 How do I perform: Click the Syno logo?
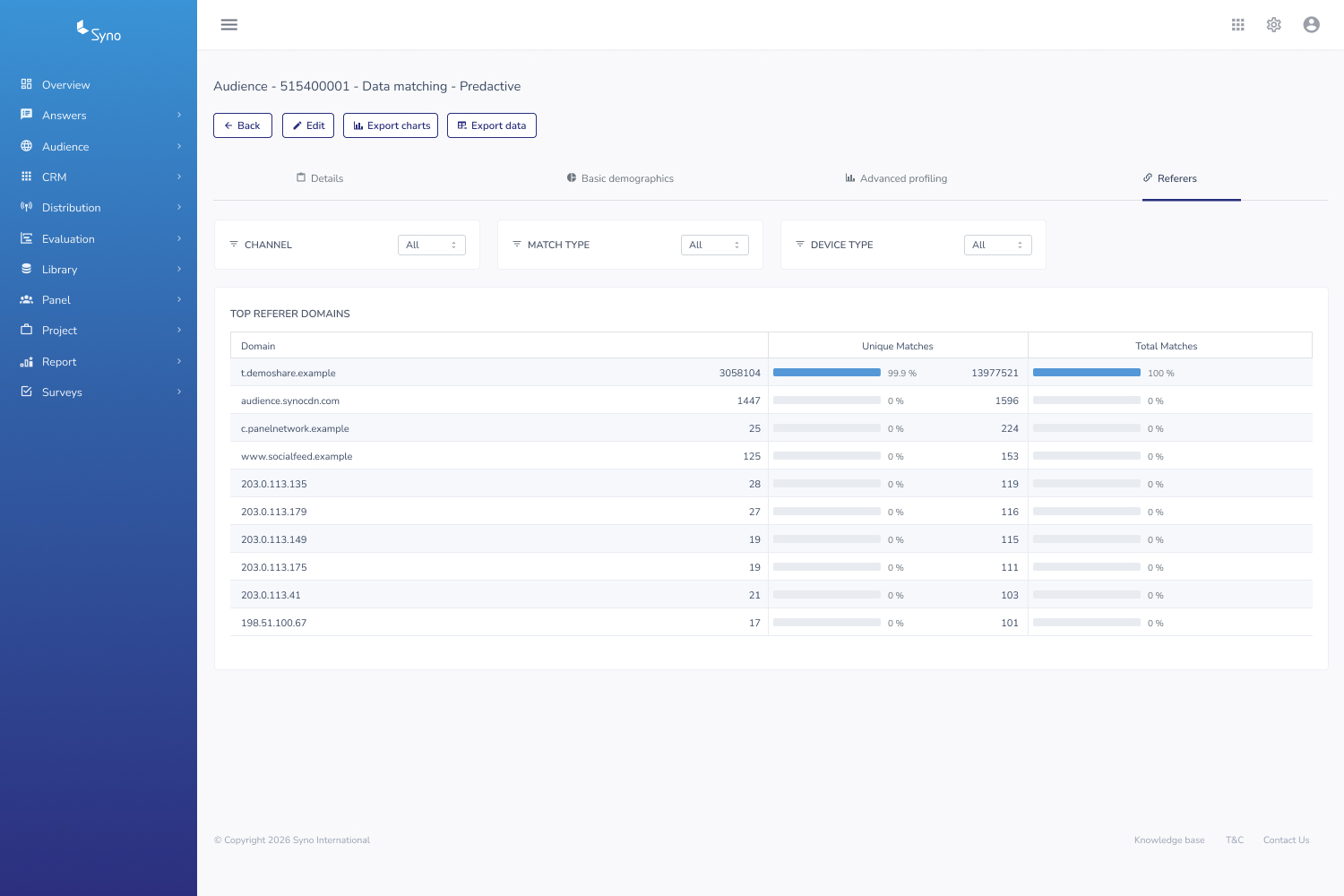click(99, 31)
